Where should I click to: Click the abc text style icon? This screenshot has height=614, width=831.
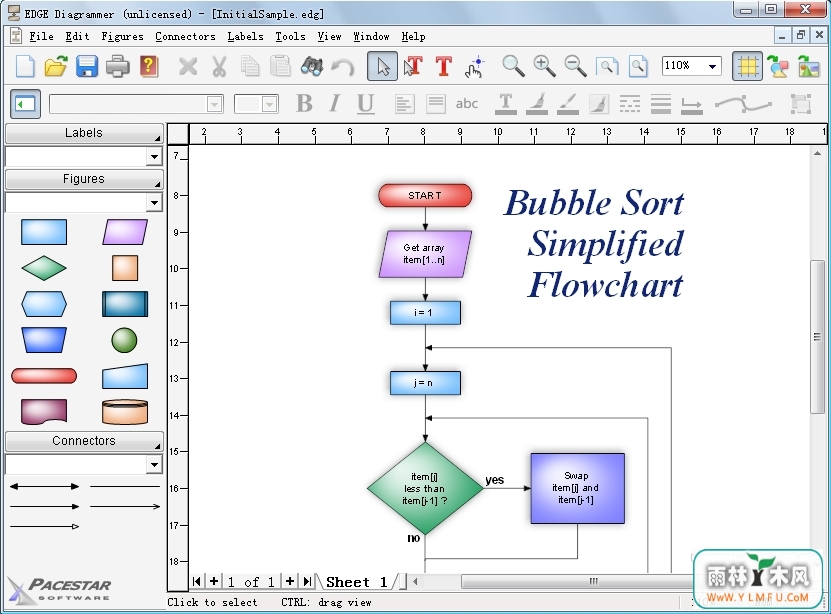466,104
